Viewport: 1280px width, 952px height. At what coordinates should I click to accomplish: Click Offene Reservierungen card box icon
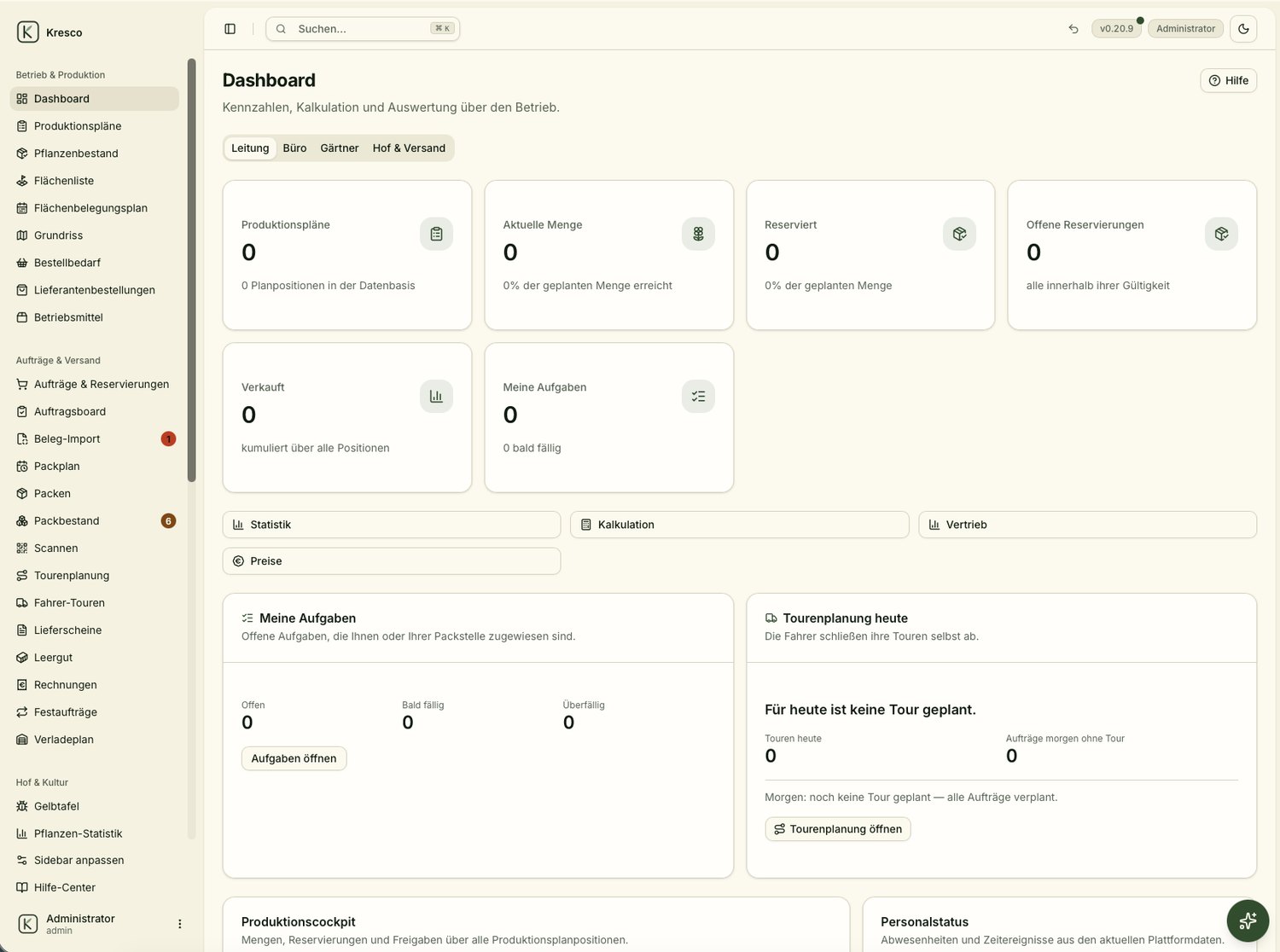coord(1221,234)
